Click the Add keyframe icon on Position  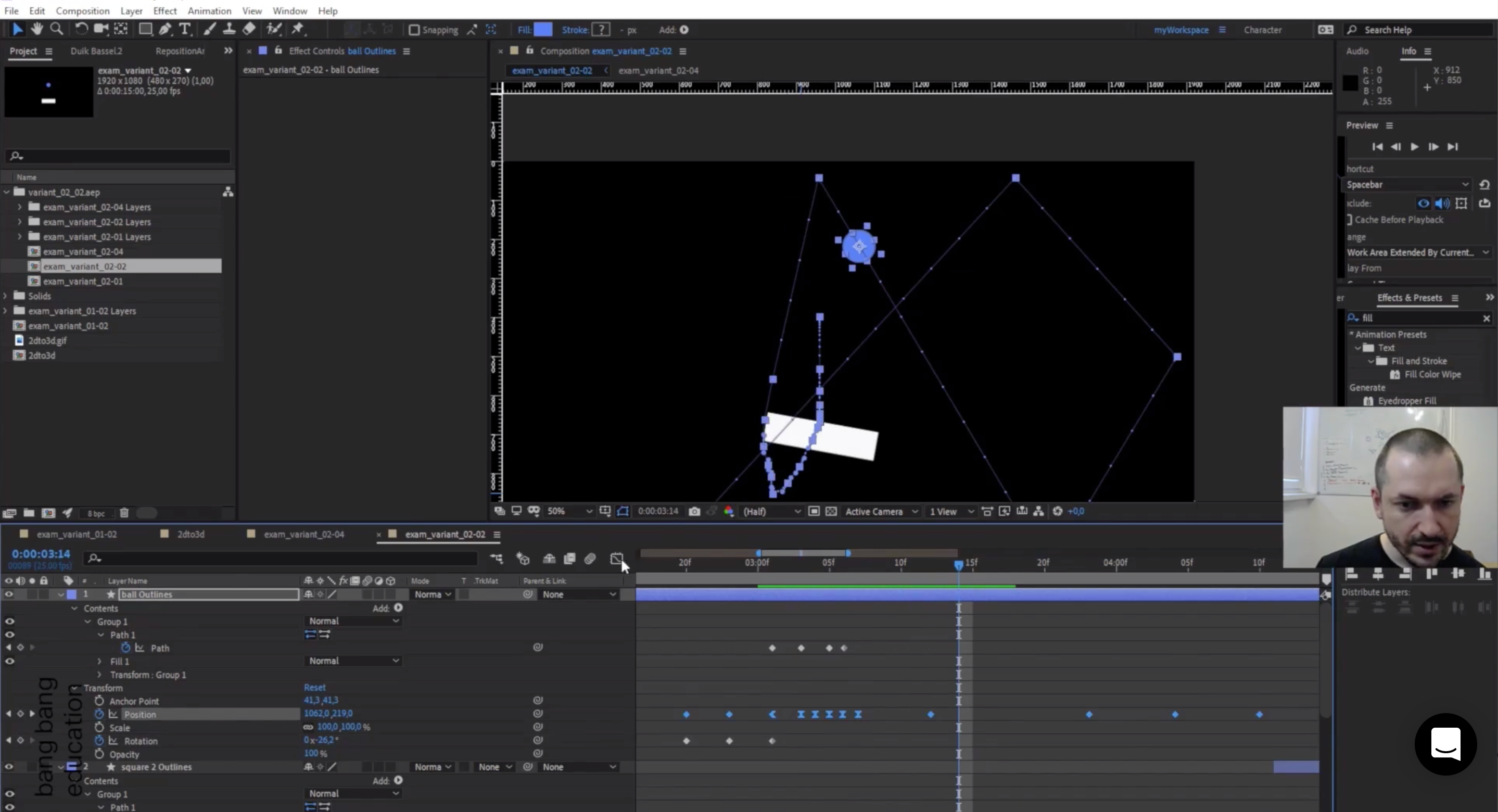20,713
